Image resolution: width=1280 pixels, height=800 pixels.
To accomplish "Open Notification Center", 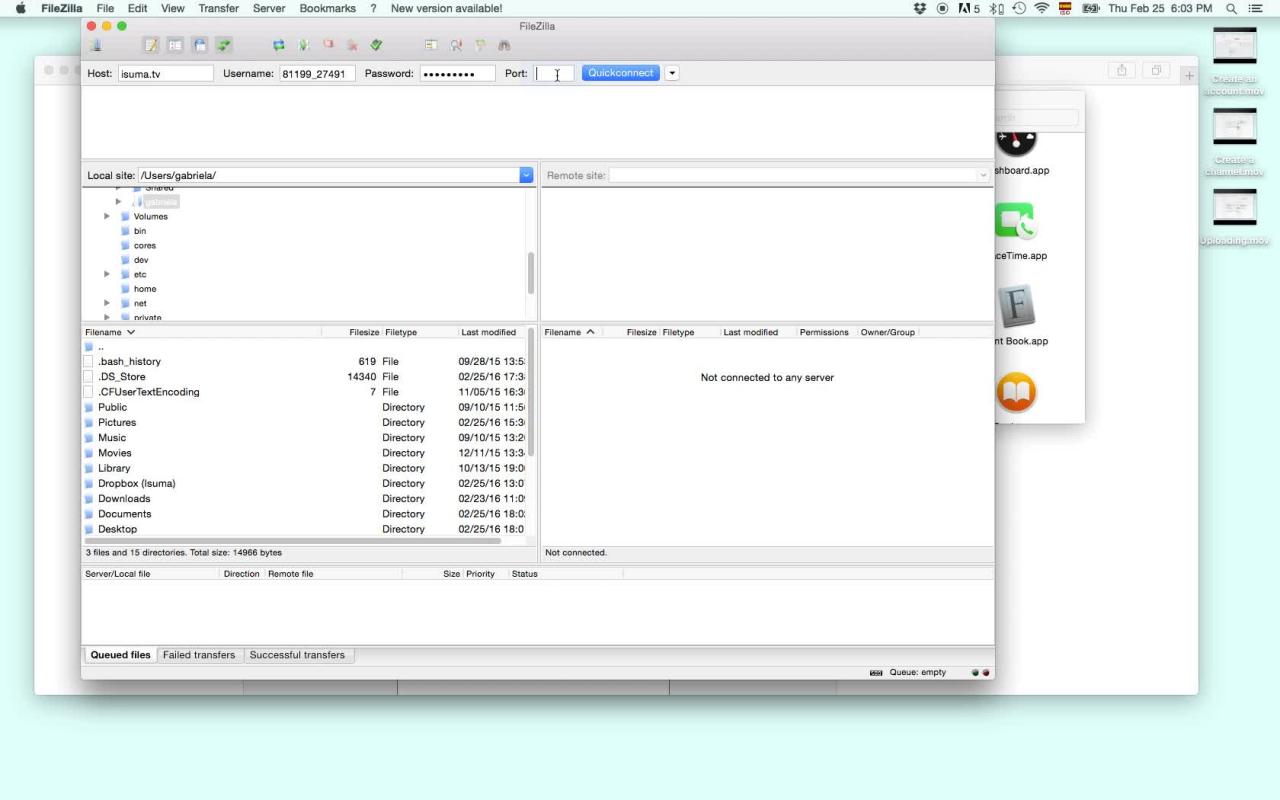I will point(1256,8).
